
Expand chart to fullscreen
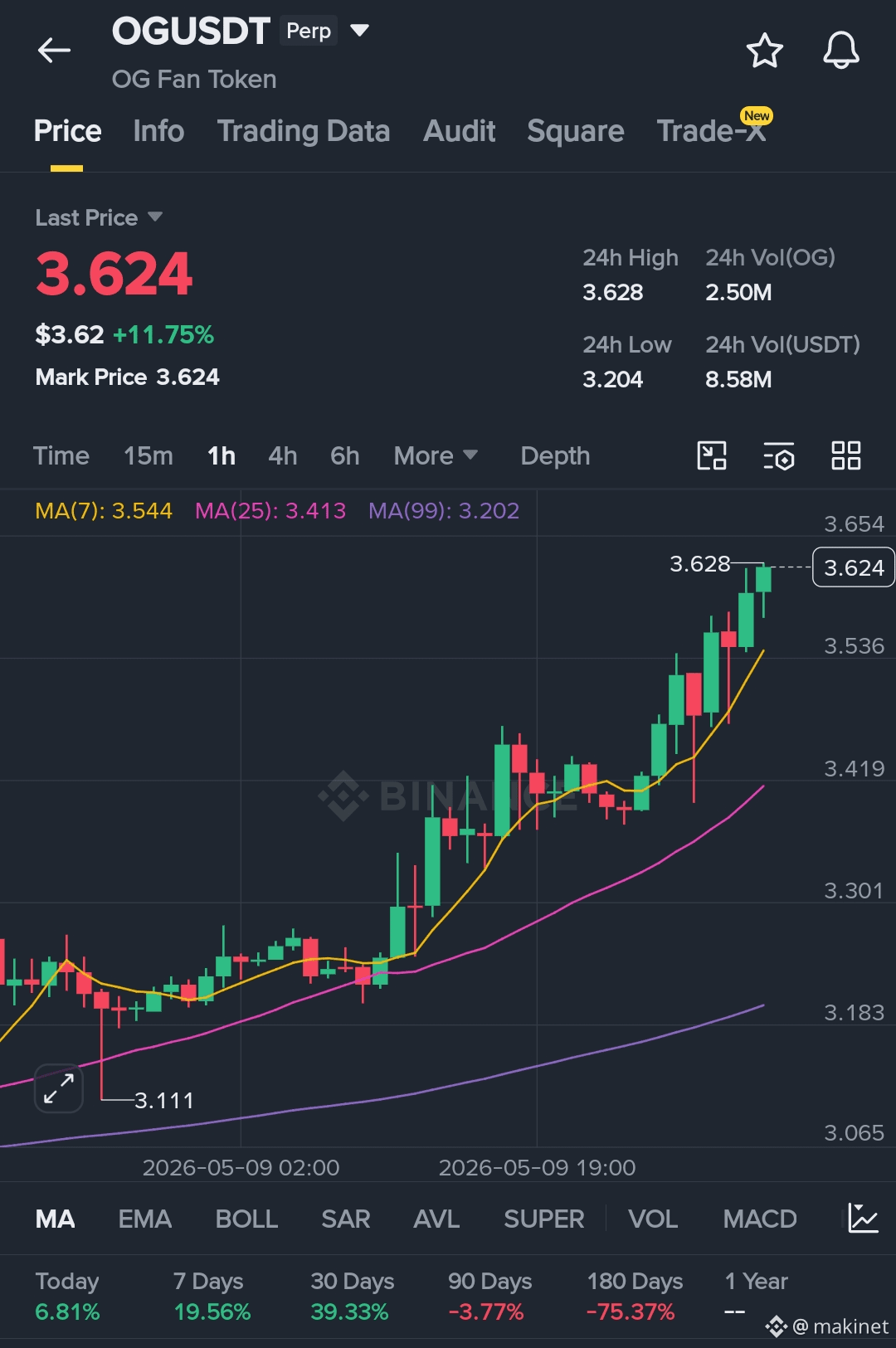(x=59, y=1088)
